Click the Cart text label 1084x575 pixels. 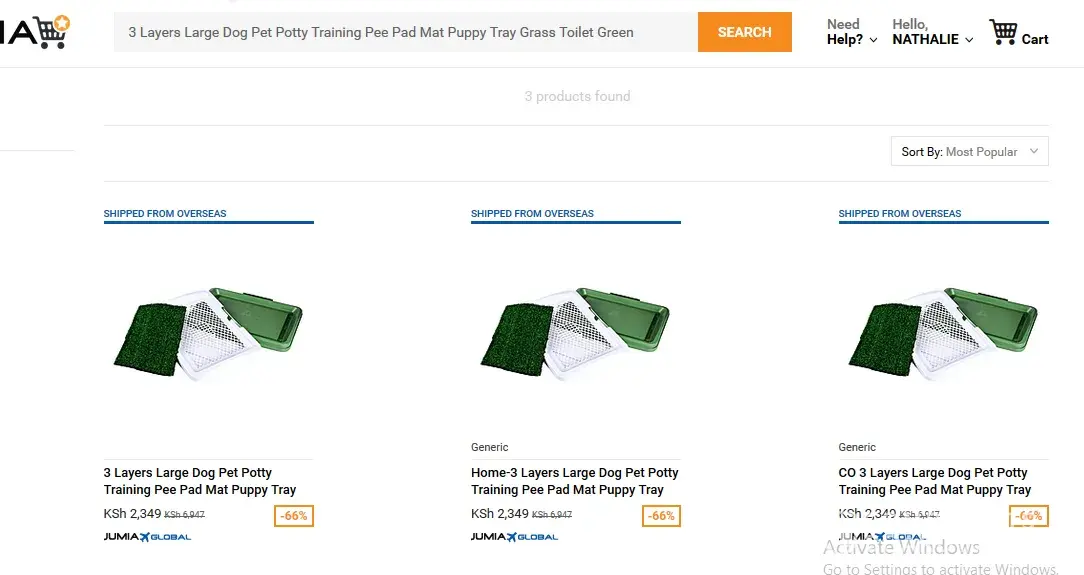1035,39
